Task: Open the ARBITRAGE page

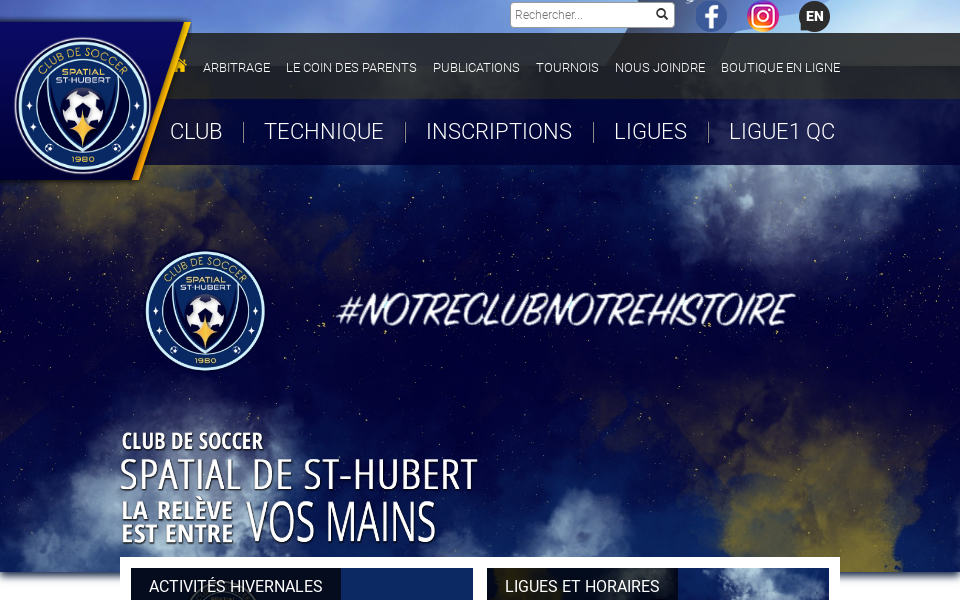Action: (236, 67)
